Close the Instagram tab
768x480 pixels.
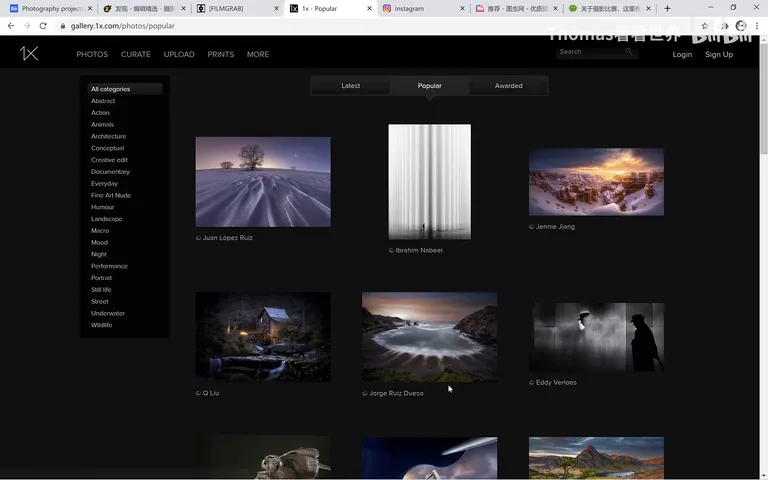[x=462, y=8]
